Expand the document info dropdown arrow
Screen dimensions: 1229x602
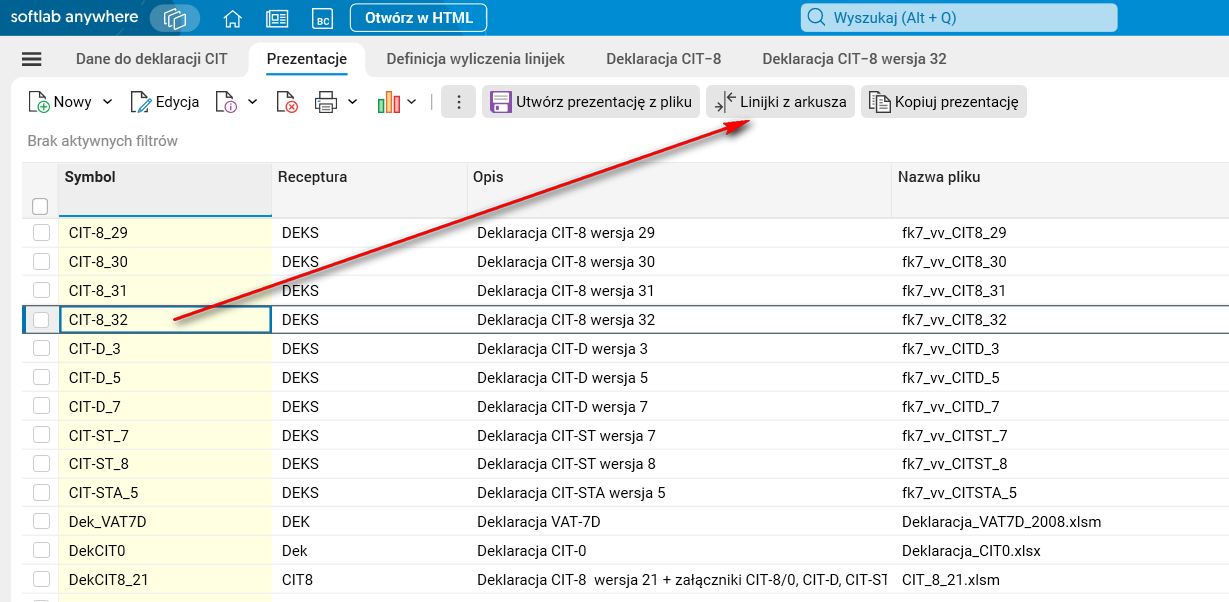(253, 102)
